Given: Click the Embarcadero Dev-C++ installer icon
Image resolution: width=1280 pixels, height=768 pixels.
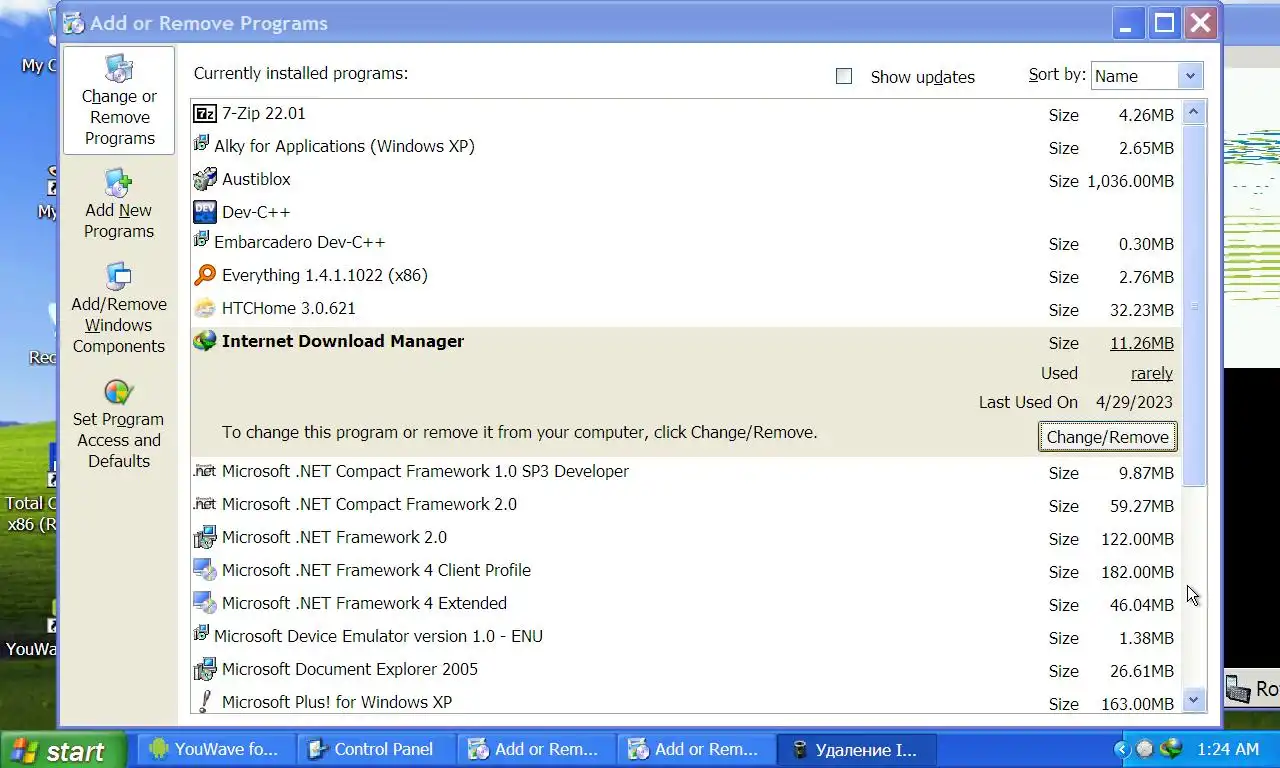Looking at the screenshot, I should (201, 240).
